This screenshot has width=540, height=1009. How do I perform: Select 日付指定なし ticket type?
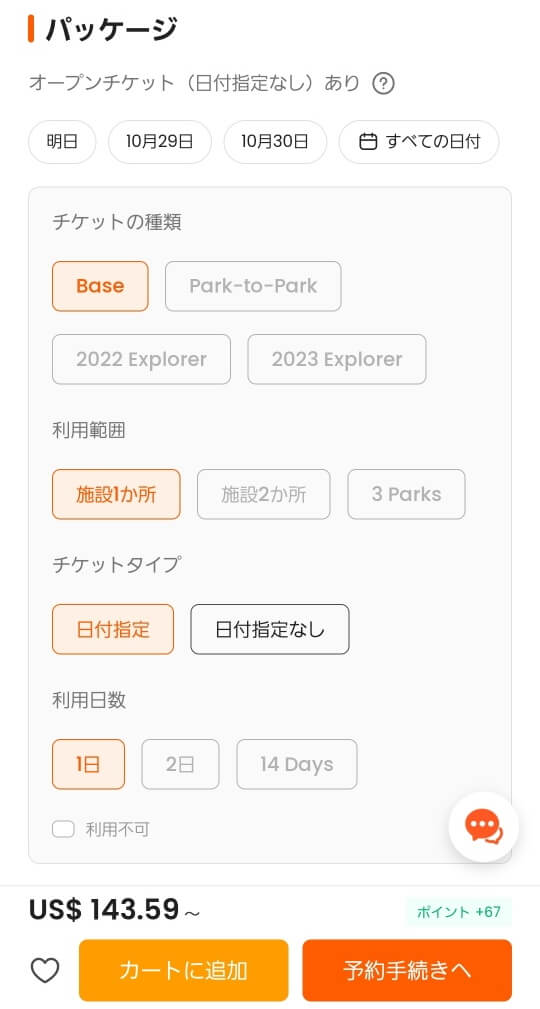270,629
